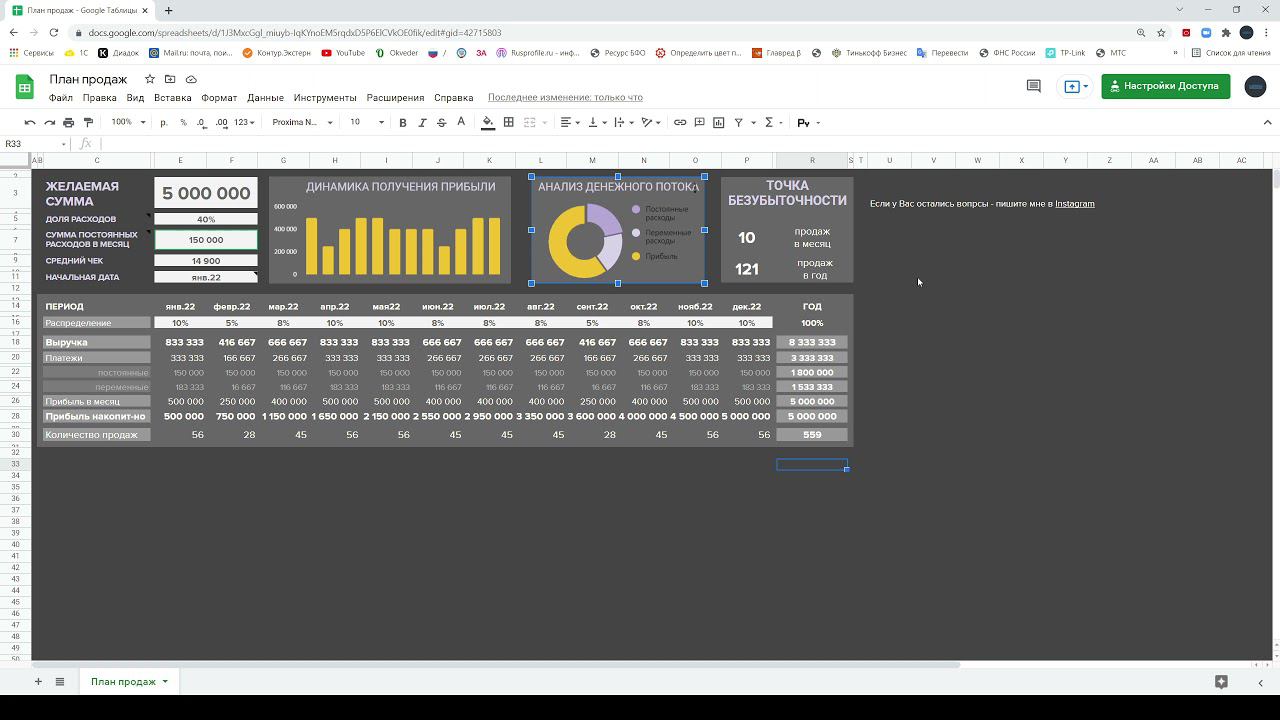
Task: Open the Вид menu
Action: [135, 98]
